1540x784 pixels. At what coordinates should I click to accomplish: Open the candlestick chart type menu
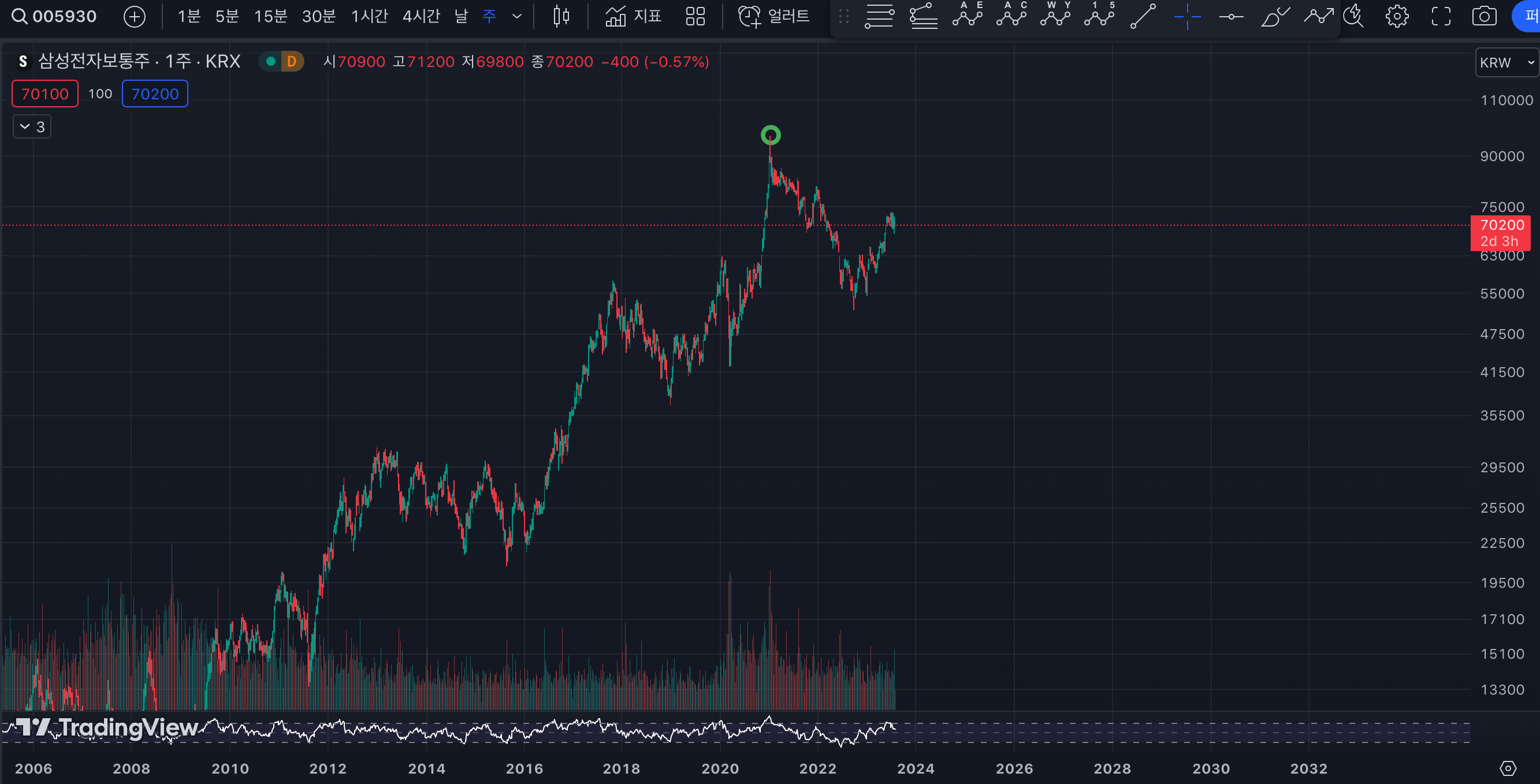point(561,16)
